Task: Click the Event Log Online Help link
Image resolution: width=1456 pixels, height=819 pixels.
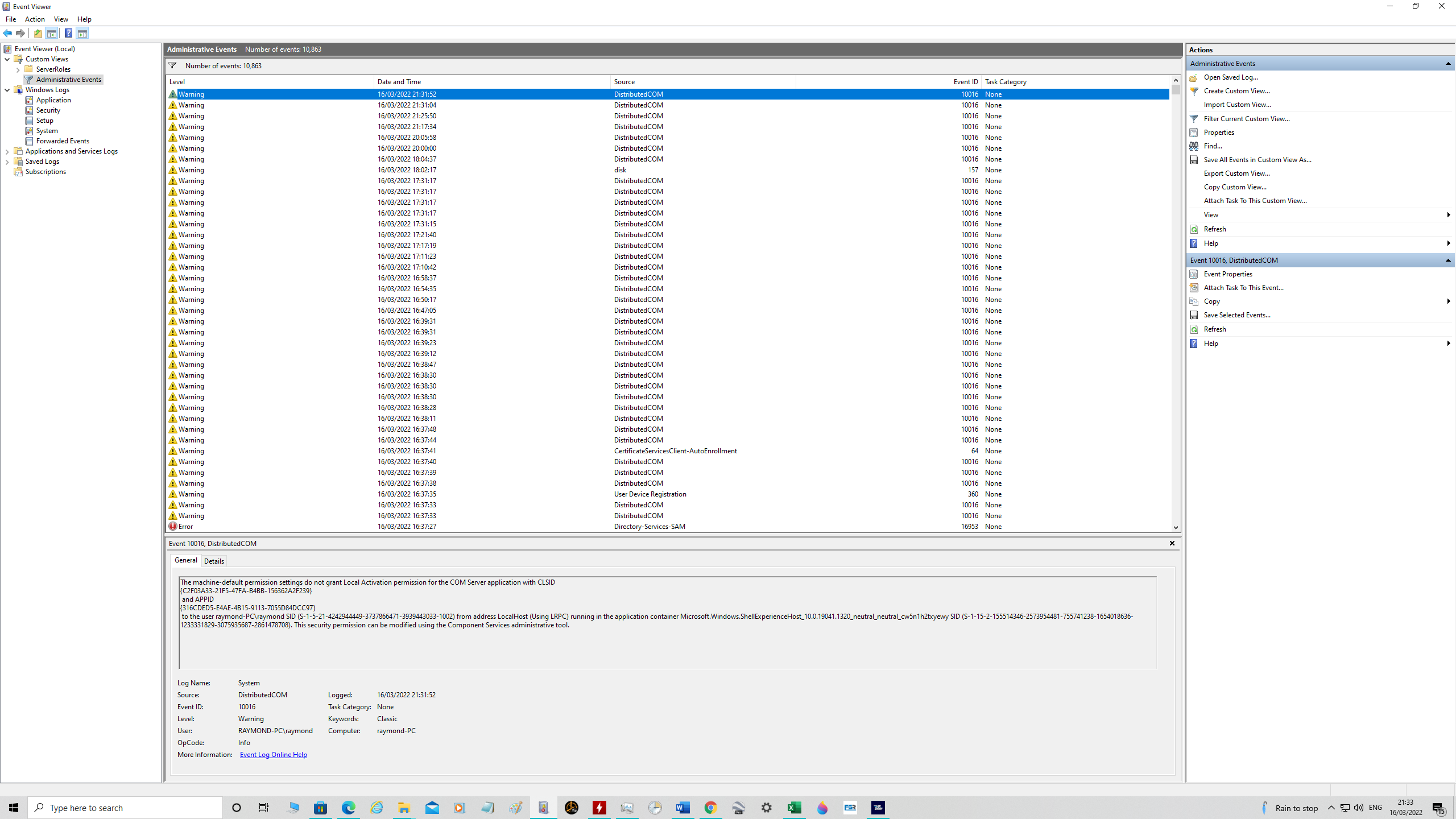Action: [273, 754]
